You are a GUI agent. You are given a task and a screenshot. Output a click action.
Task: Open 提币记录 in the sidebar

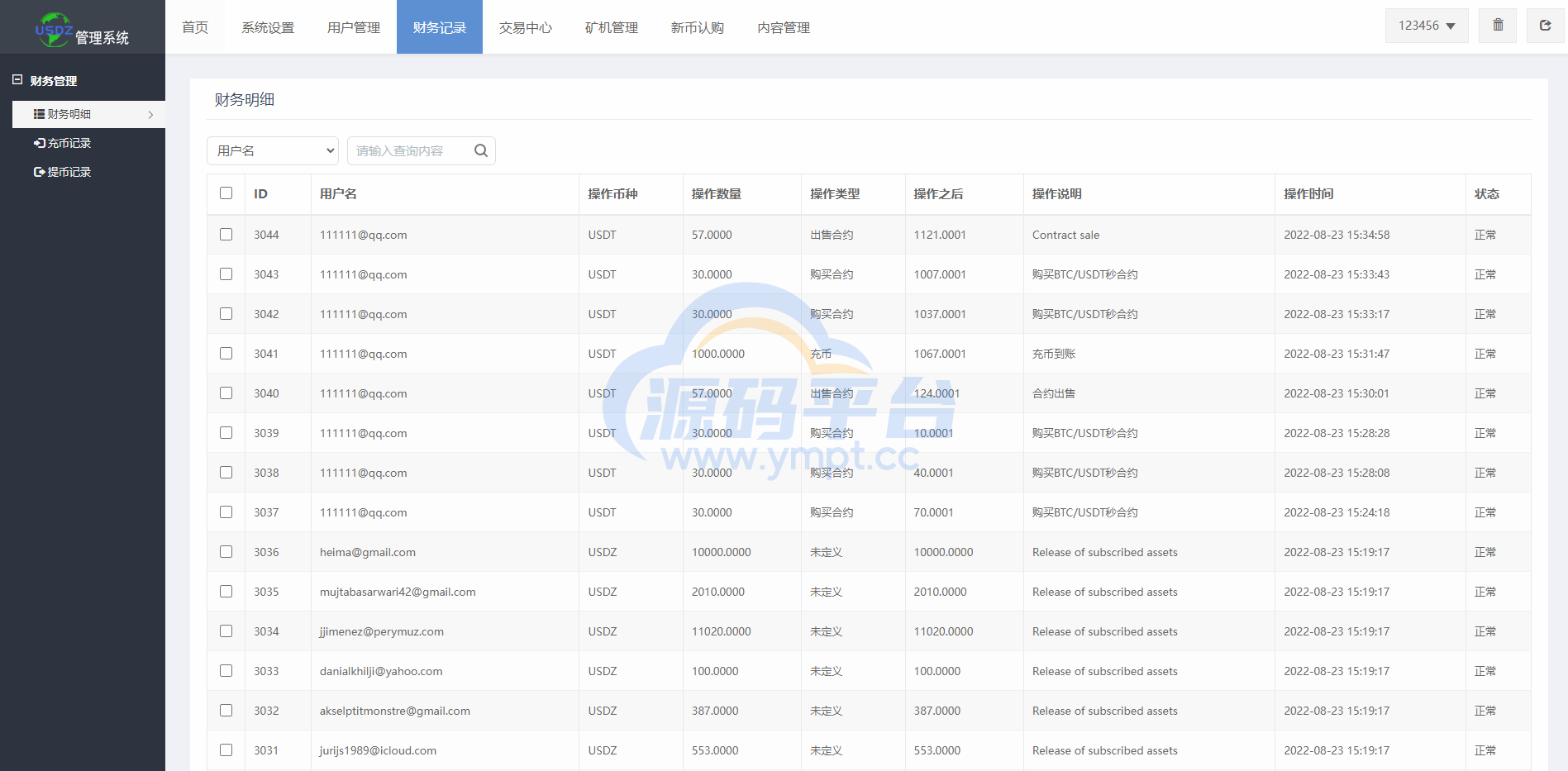coord(88,172)
